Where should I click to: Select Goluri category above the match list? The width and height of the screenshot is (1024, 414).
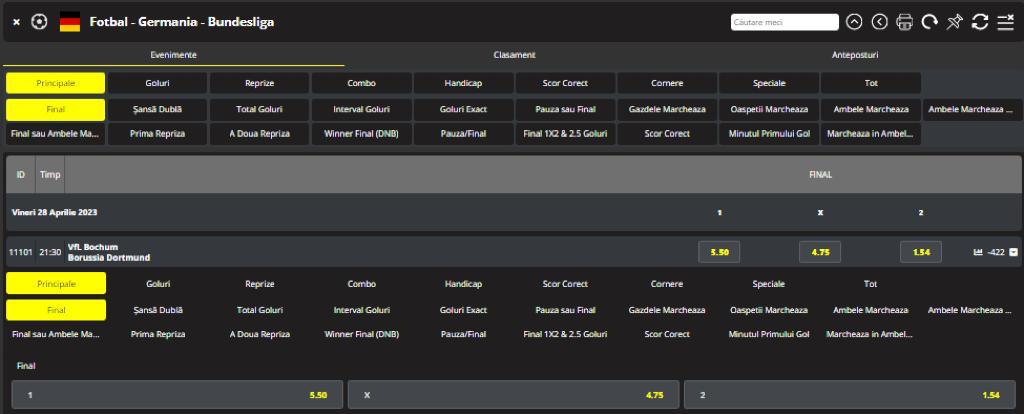[157, 83]
